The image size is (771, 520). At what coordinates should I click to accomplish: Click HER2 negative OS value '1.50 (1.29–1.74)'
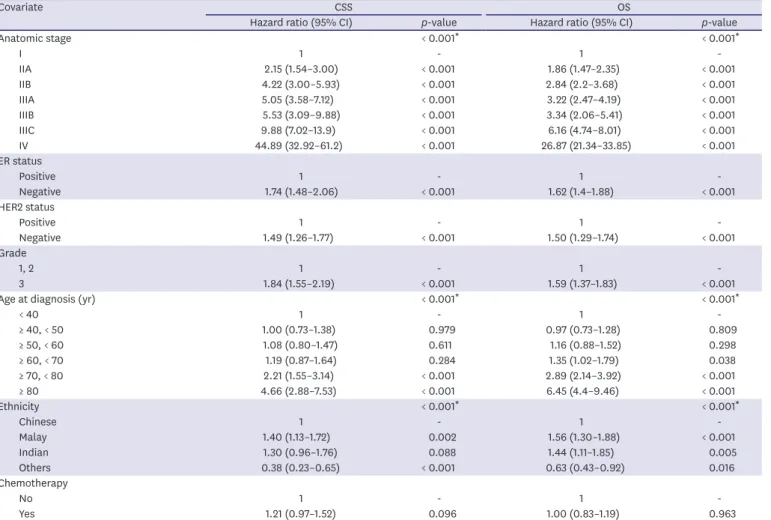583,238
